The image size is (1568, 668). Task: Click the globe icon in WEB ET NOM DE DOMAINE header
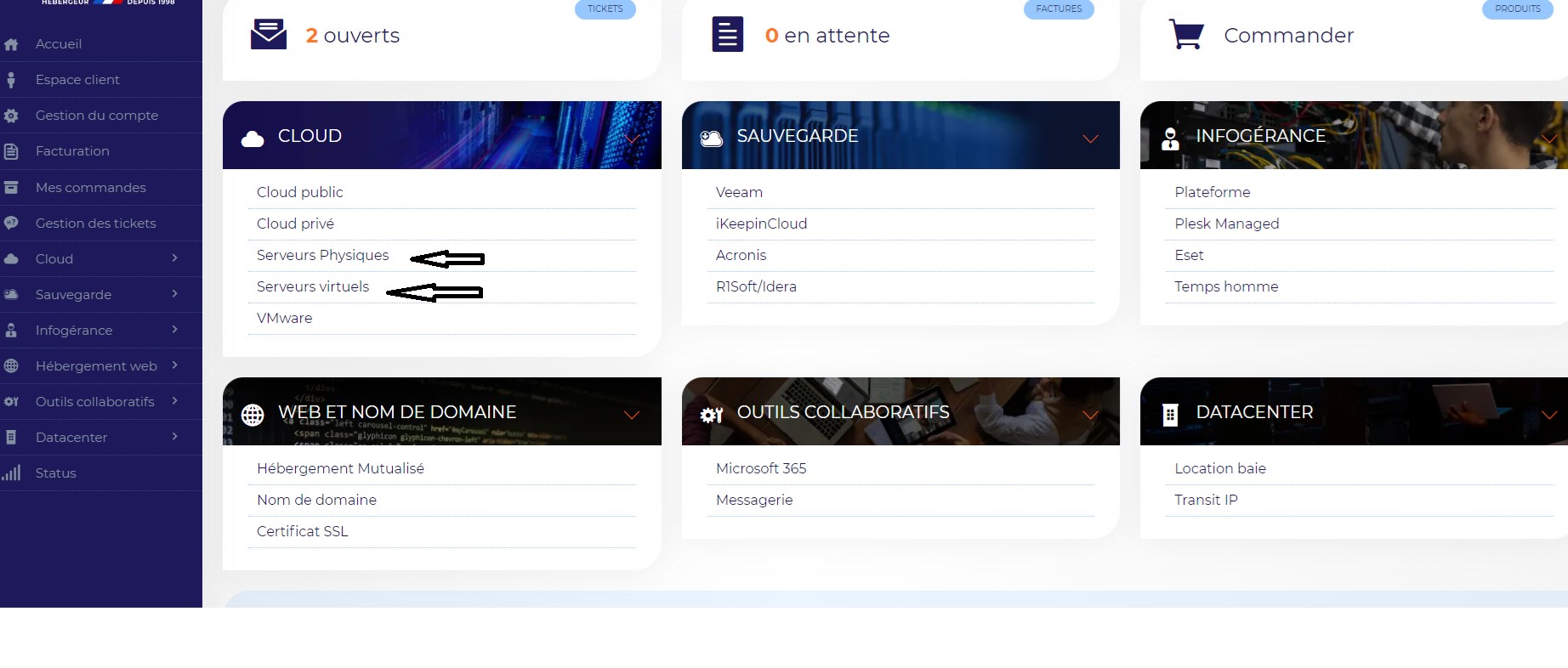253,415
